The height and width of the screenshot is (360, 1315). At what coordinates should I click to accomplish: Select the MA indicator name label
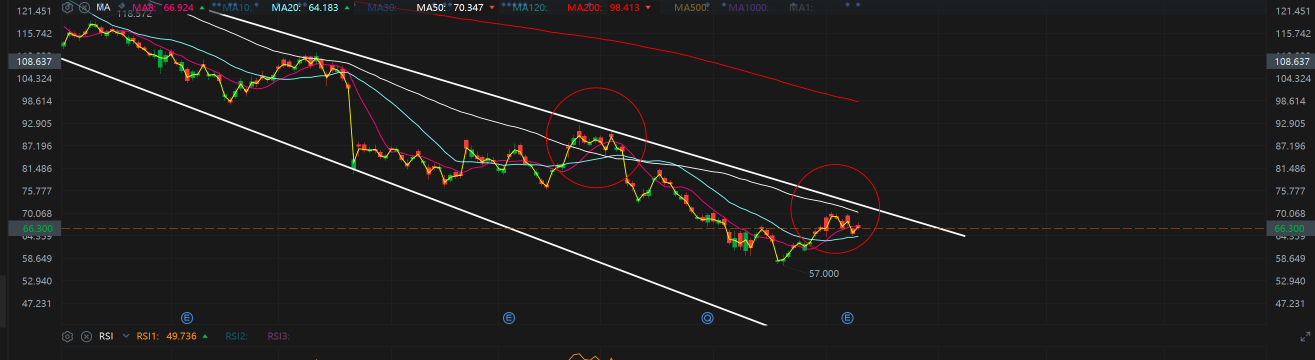tap(103, 7)
